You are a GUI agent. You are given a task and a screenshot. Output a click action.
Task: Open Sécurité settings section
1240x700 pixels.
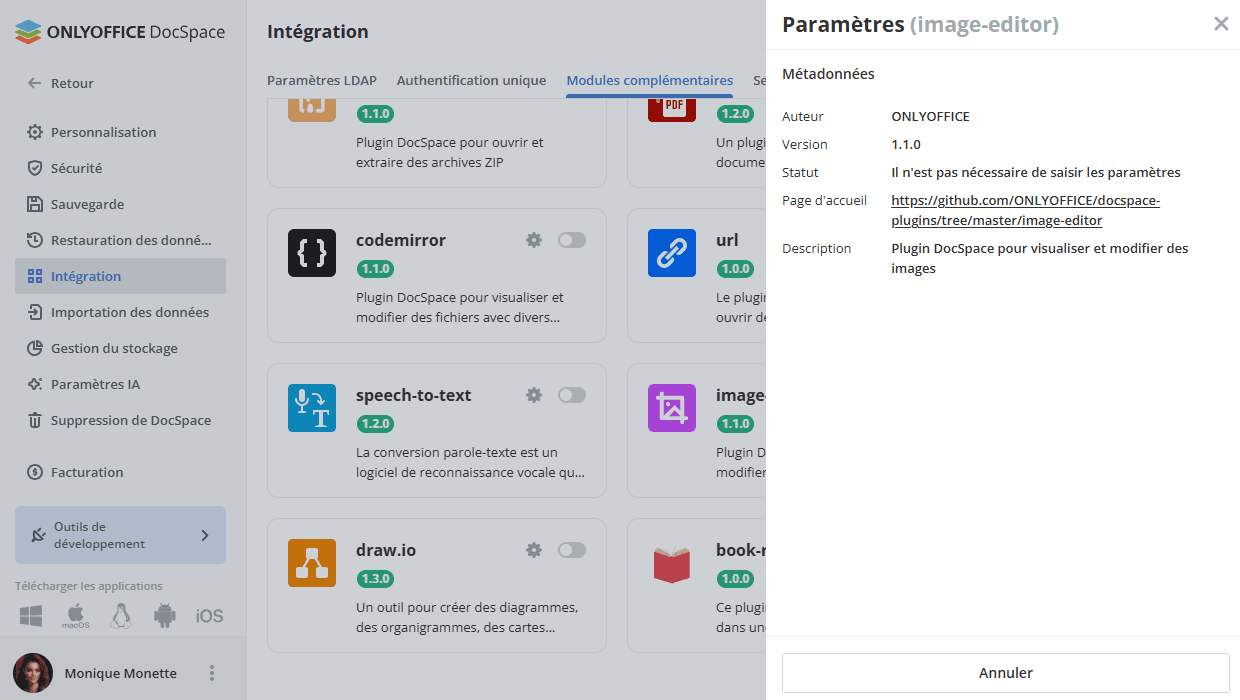point(120,168)
